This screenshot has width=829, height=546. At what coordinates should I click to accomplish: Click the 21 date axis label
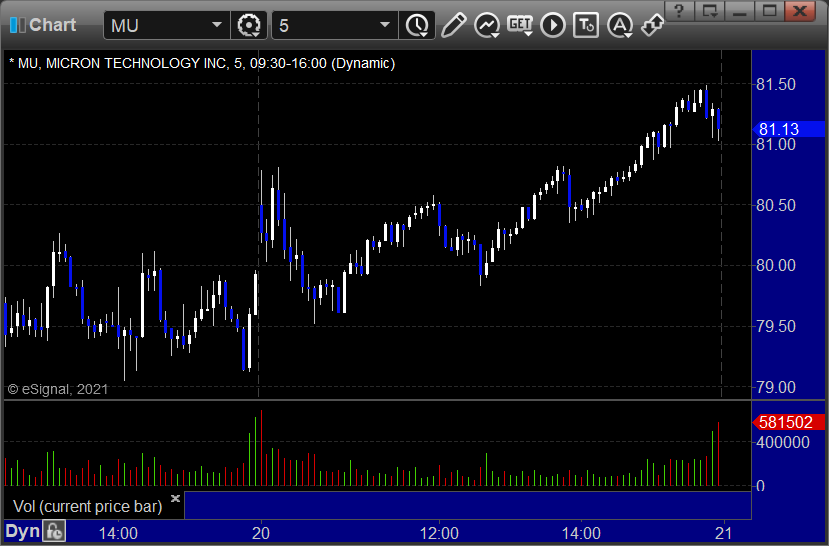pos(723,533)
